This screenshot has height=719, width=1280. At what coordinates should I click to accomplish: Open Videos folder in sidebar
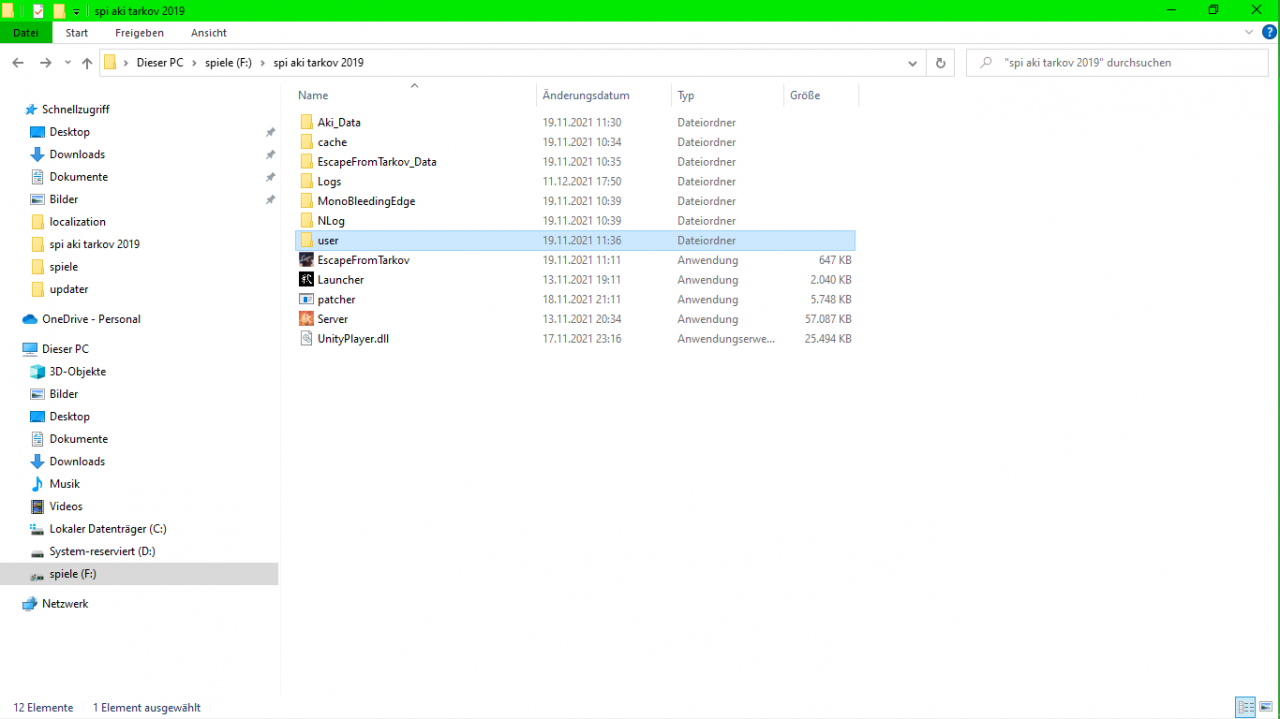[x=66, y=506]
